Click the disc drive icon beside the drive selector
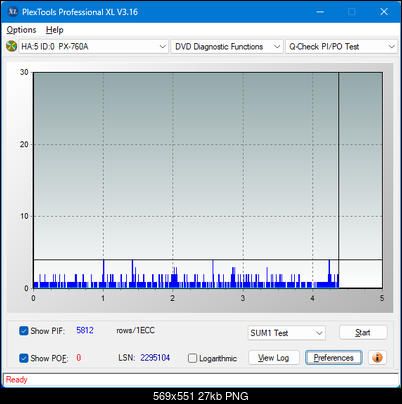 [x=11, y=46]
